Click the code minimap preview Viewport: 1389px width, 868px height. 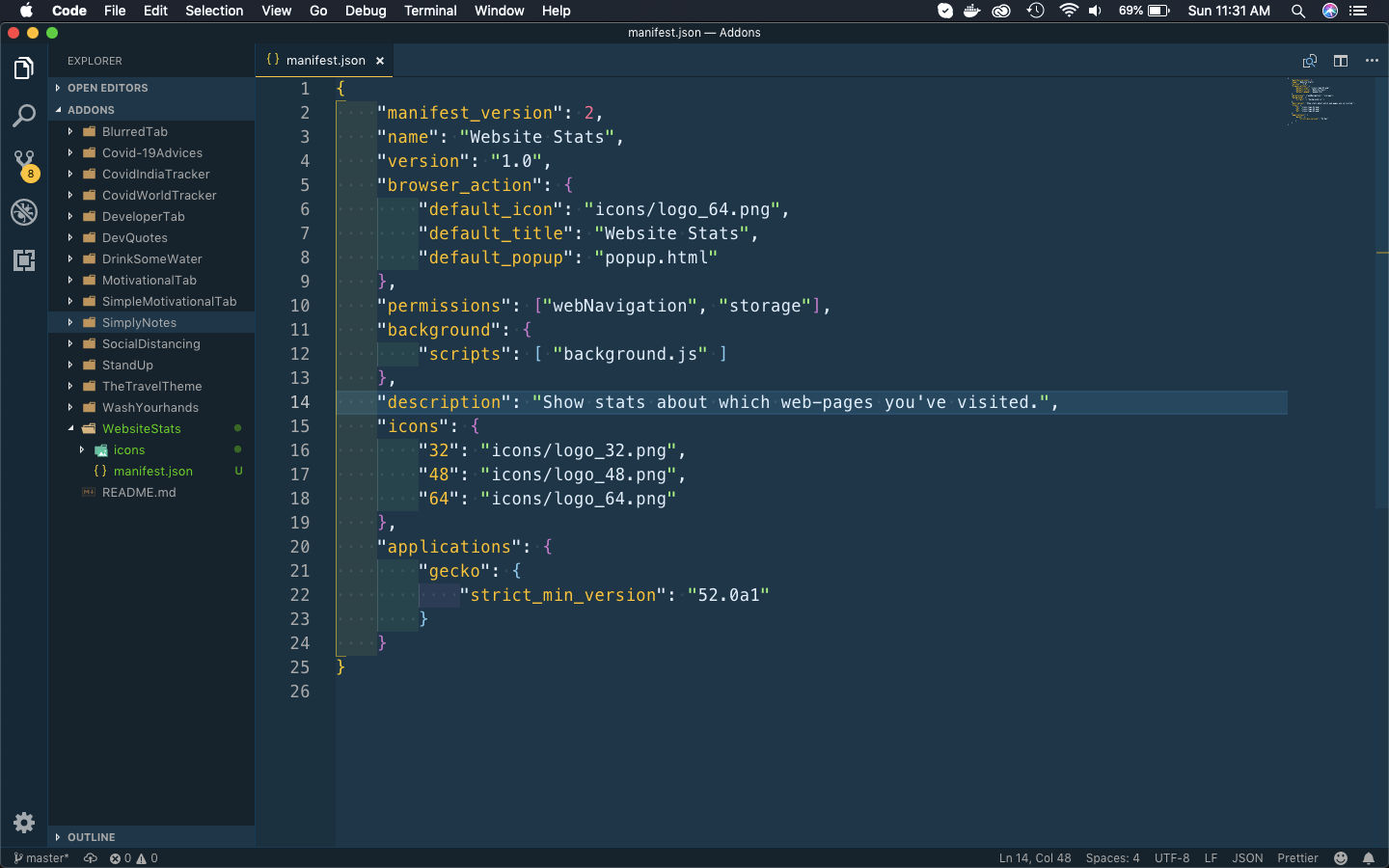[1321, 100]
